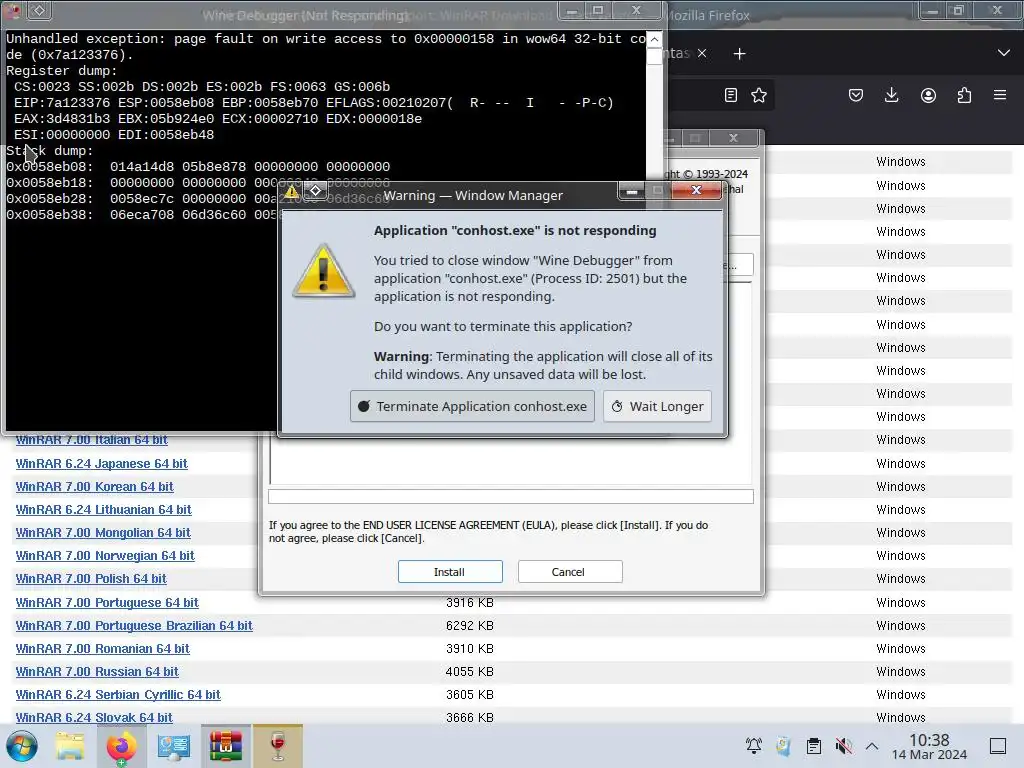Viewport: 1024px width, 768px height.
Task: Click the 4055 KB size cell
Action: [x=470, y=671]
